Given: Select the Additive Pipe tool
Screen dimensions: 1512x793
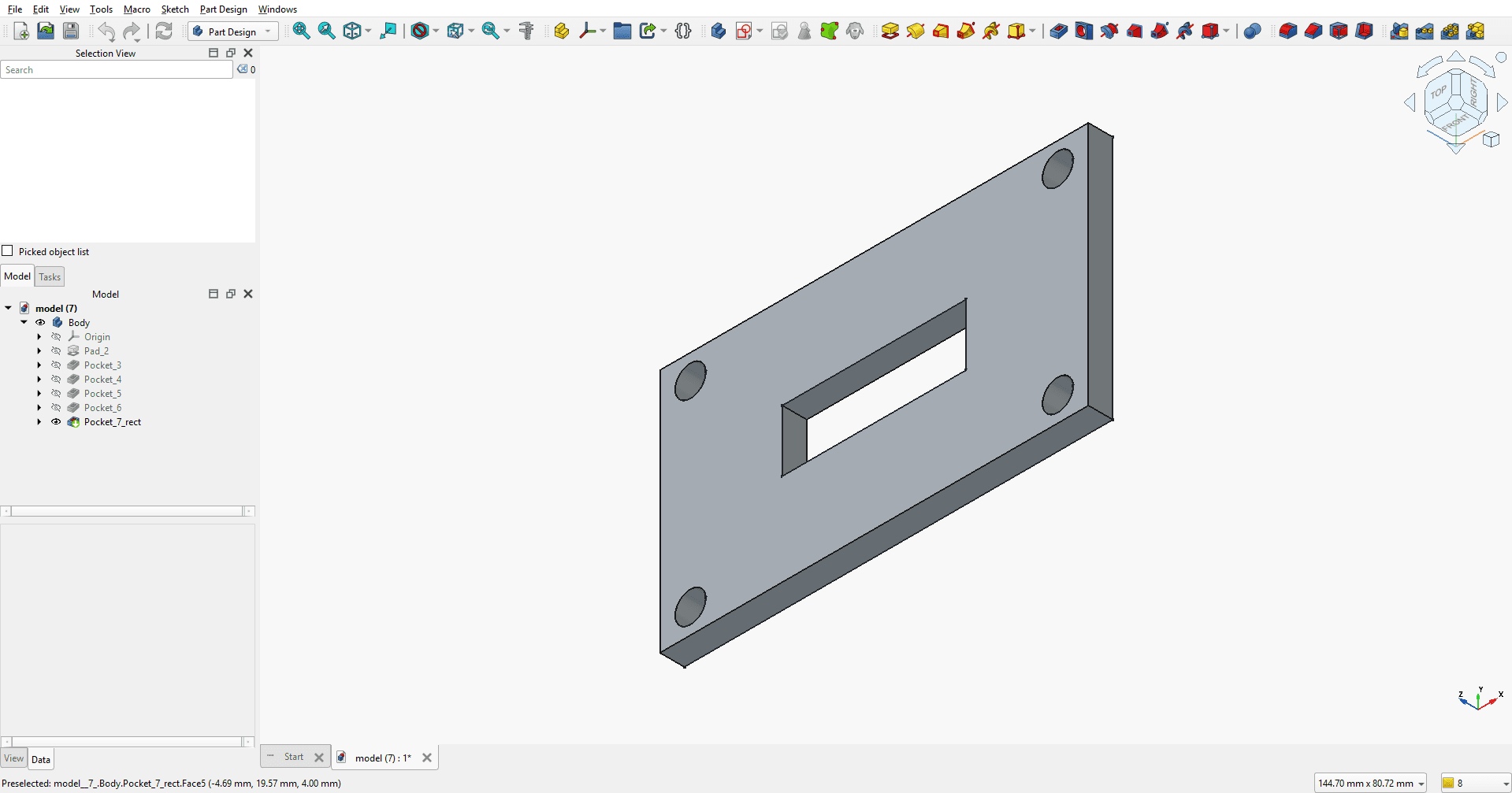Looking at the screenshot, I should [x=966, y=31].
